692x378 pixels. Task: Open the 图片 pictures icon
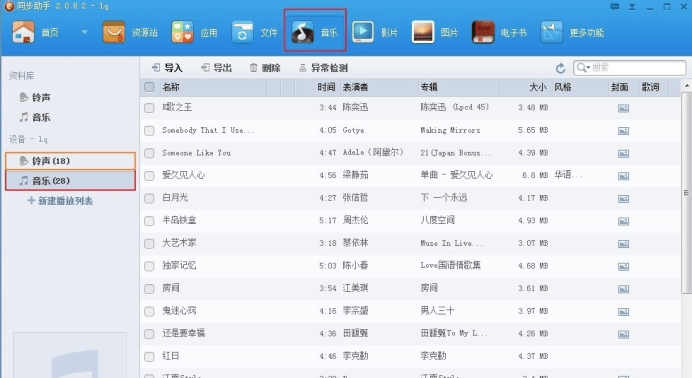423,32
